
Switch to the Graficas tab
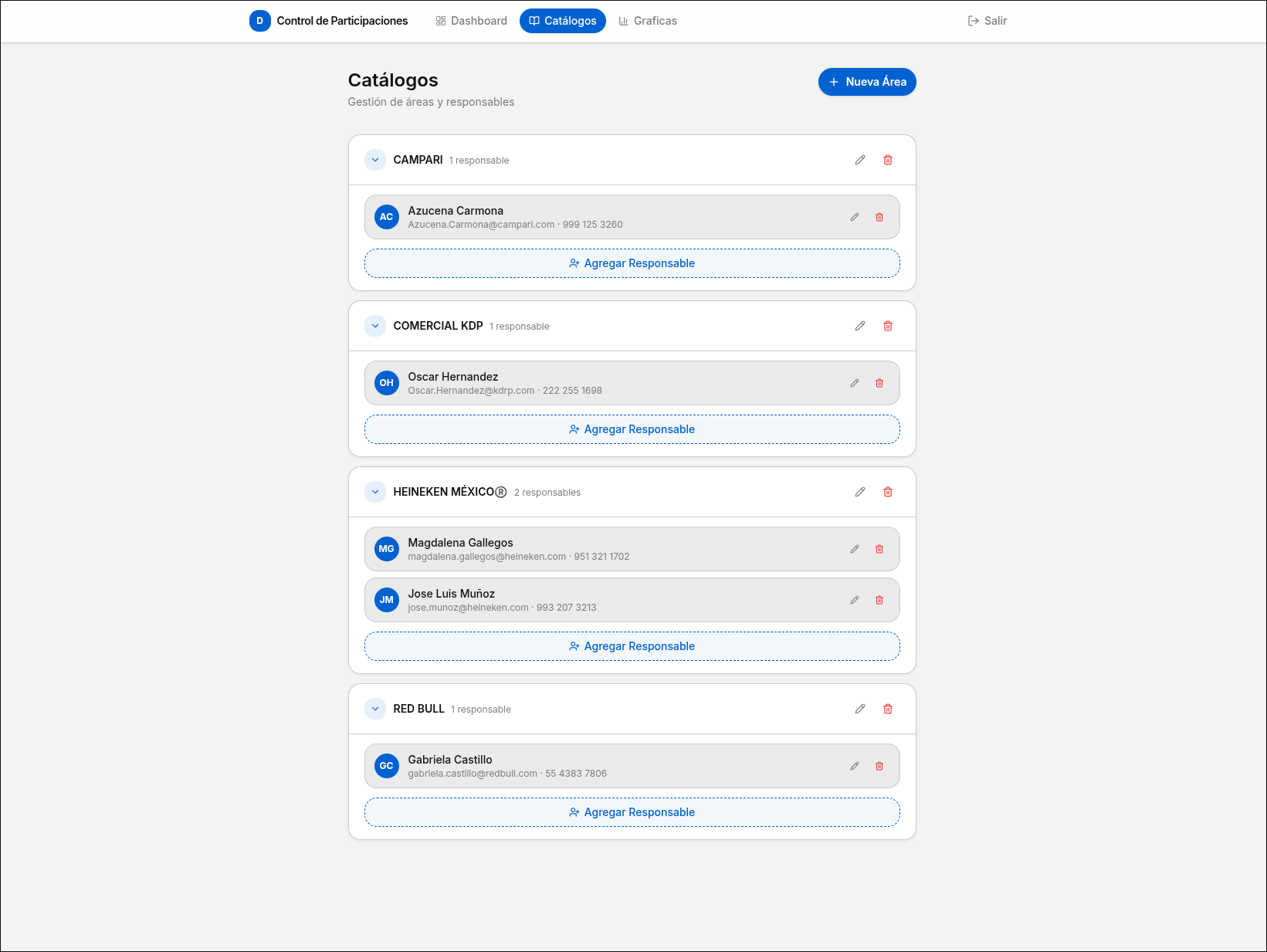[648, 21]
